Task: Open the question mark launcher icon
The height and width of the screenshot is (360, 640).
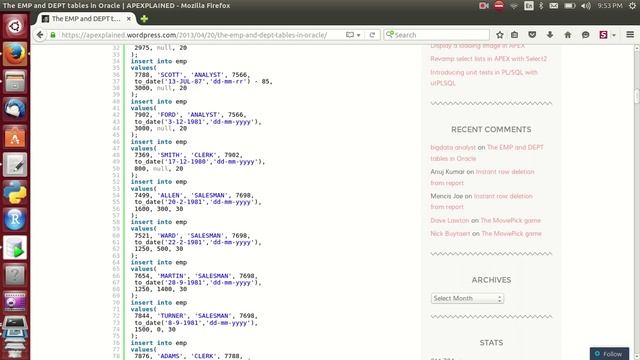Action: (15, 275)
